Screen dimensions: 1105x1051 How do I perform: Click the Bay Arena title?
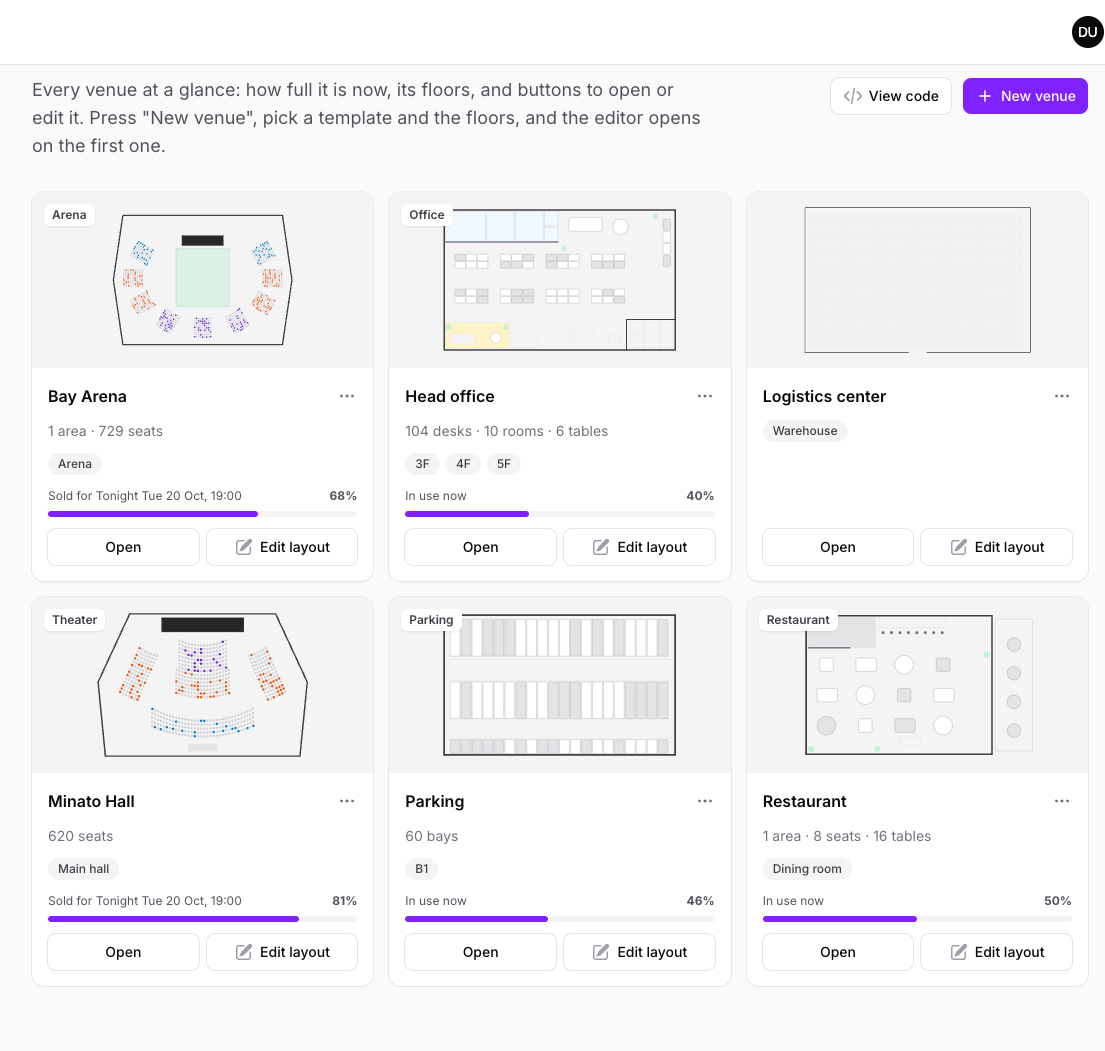coord(87,396)
